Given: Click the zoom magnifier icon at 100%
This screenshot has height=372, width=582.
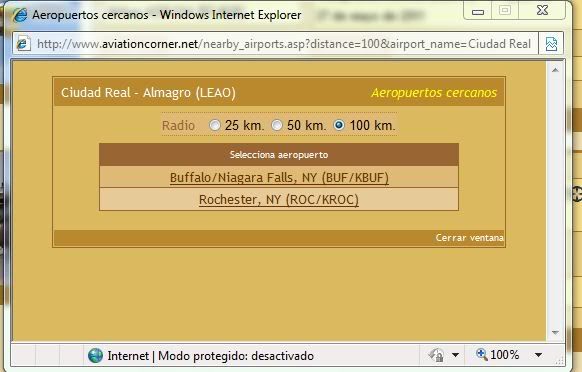Looking at the screenshot, I should (x=481, y=355).
